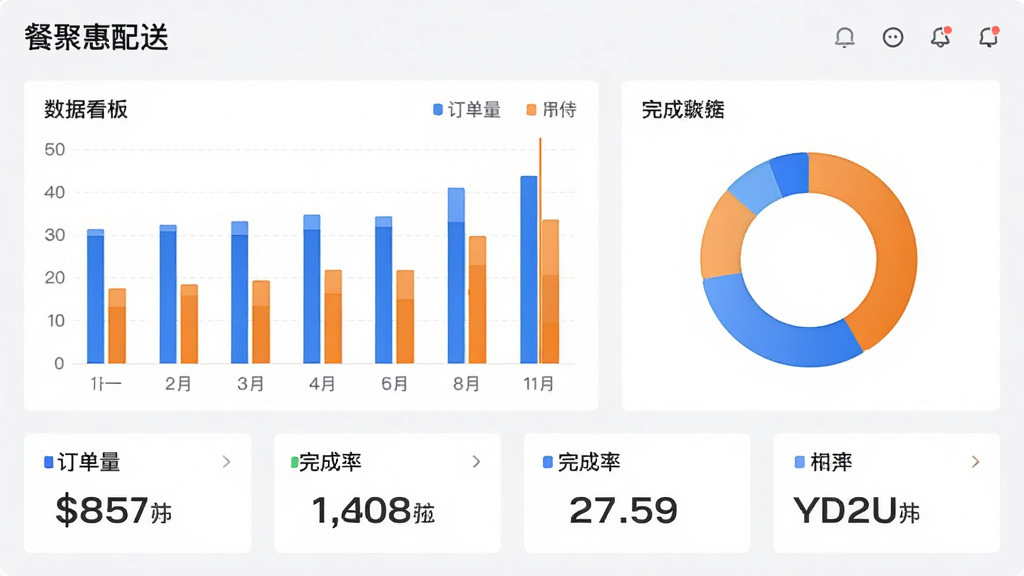The image size is (1024, 576).
Task: Click the 30 value on the y-axis
Action: tap(55, 235)
